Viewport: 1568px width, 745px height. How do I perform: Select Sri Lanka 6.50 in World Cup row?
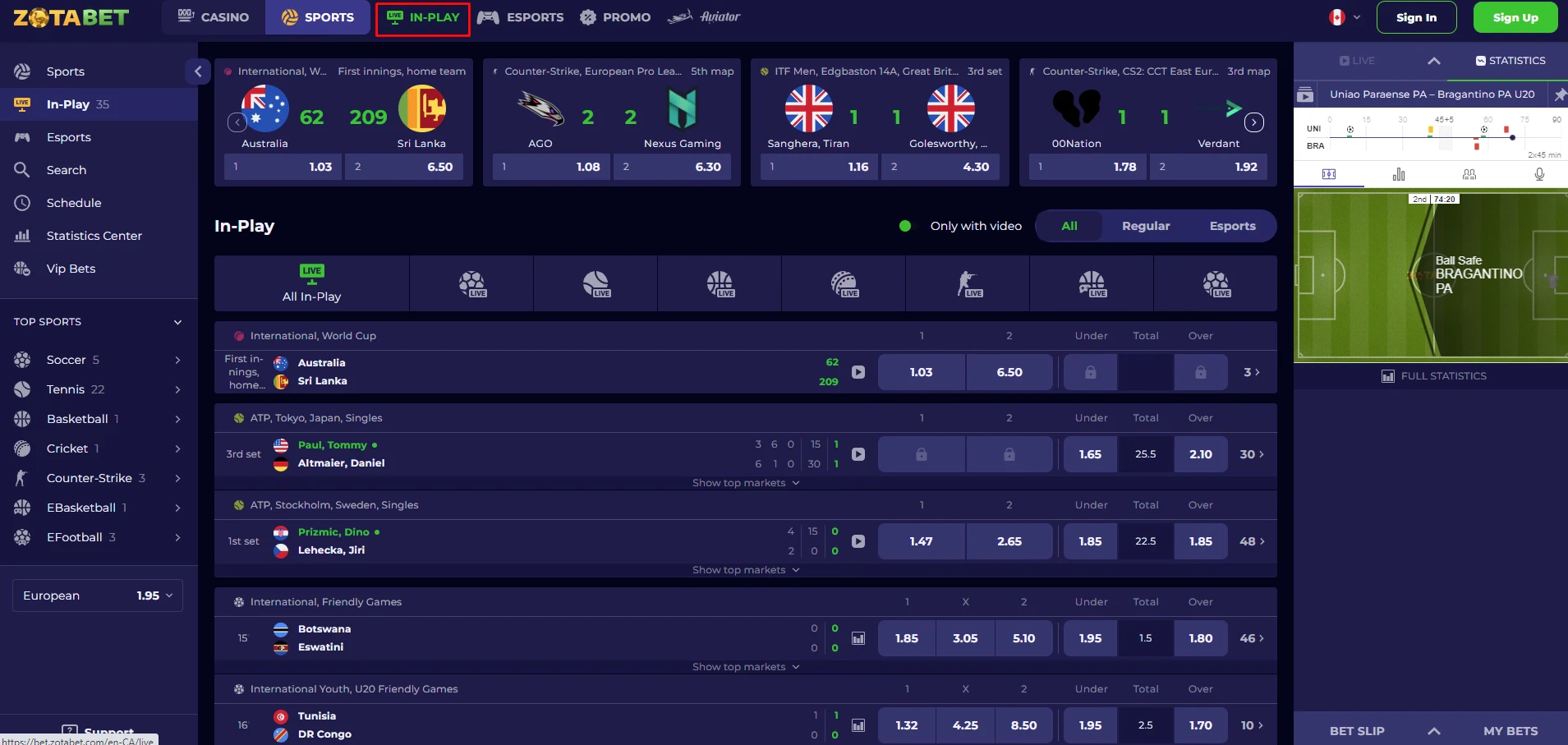(1009, 372)
